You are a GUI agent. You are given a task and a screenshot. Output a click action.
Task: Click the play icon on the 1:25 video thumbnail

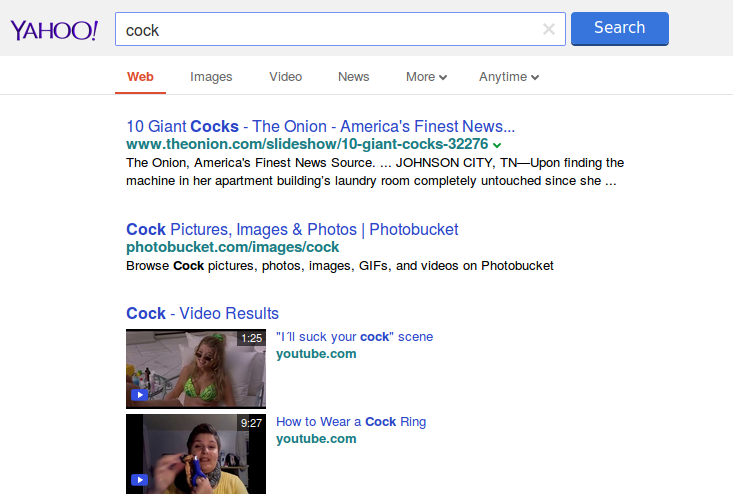pyautogui.click(x=140, y=395)
